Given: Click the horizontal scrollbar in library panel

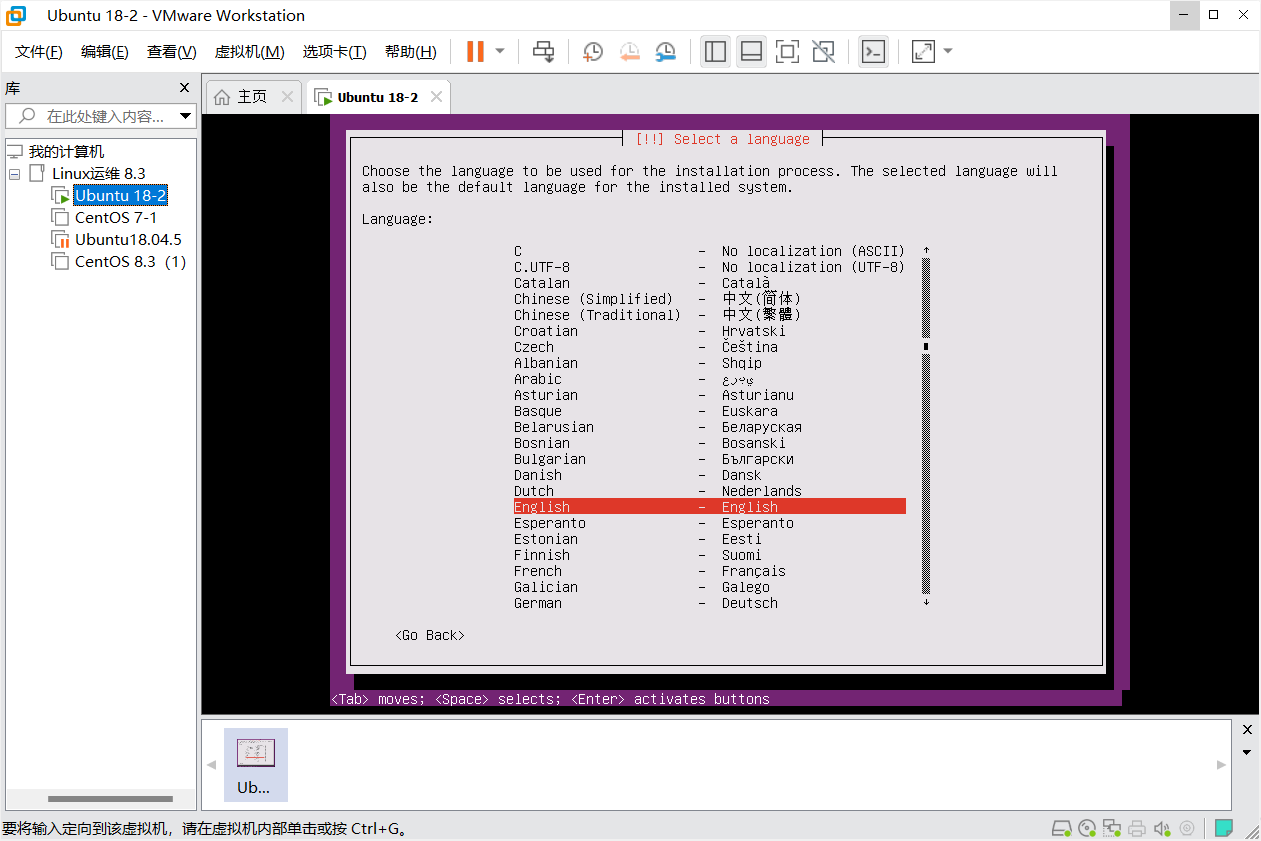Looking at the screenshot, I should point(110,799).
